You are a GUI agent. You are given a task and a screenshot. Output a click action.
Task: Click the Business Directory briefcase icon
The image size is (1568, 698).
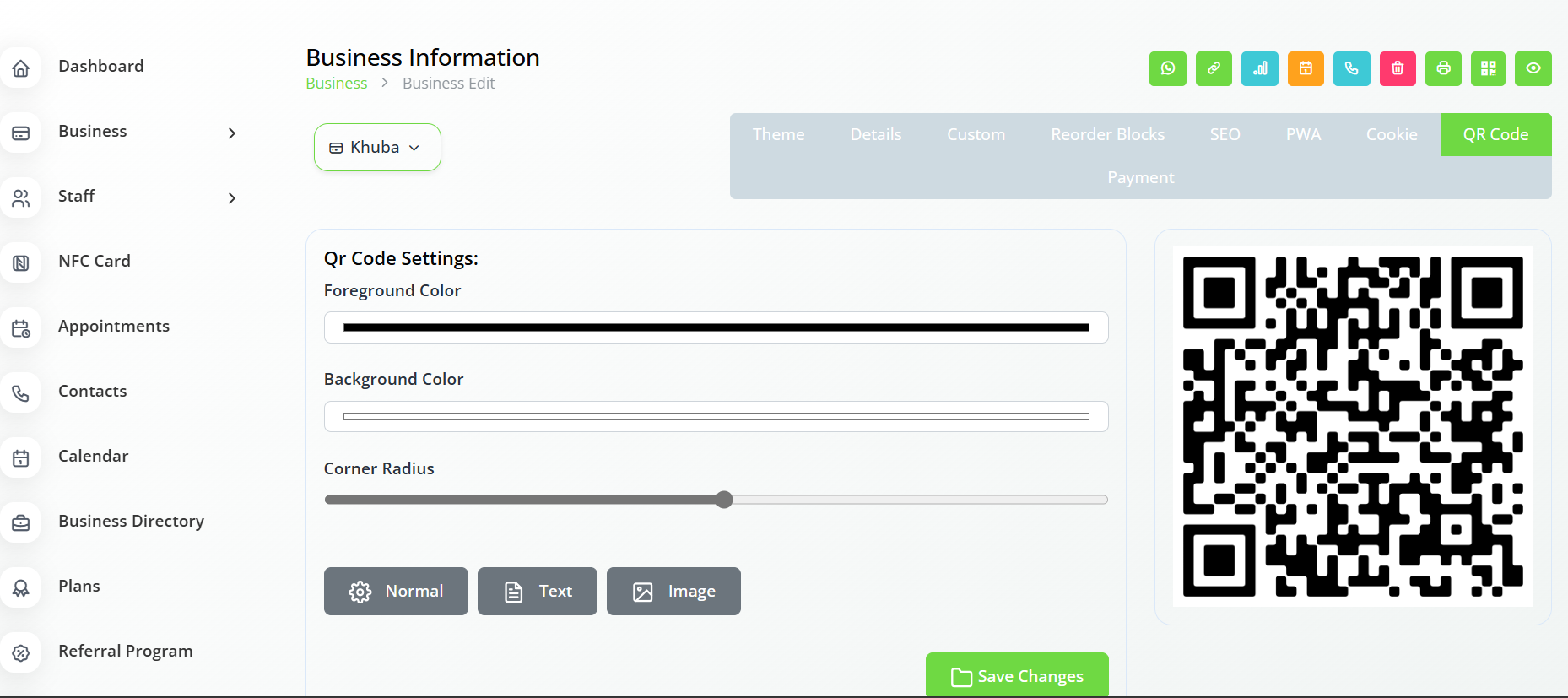click(21, 523)
